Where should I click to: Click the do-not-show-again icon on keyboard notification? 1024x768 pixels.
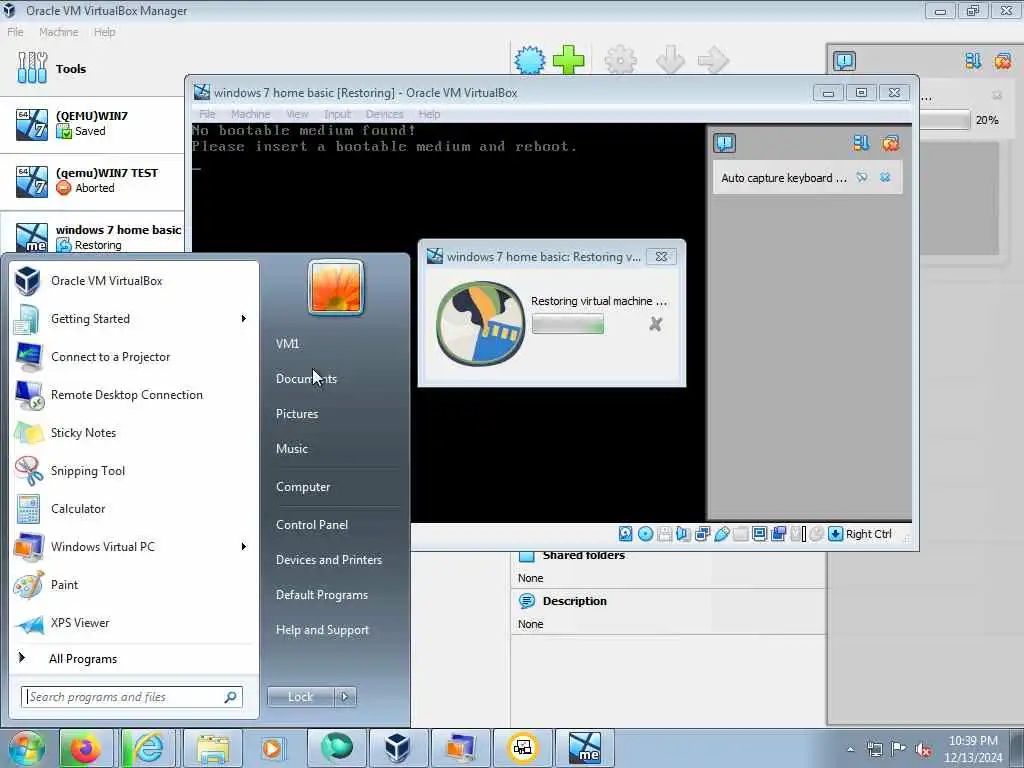click(862, 178)
